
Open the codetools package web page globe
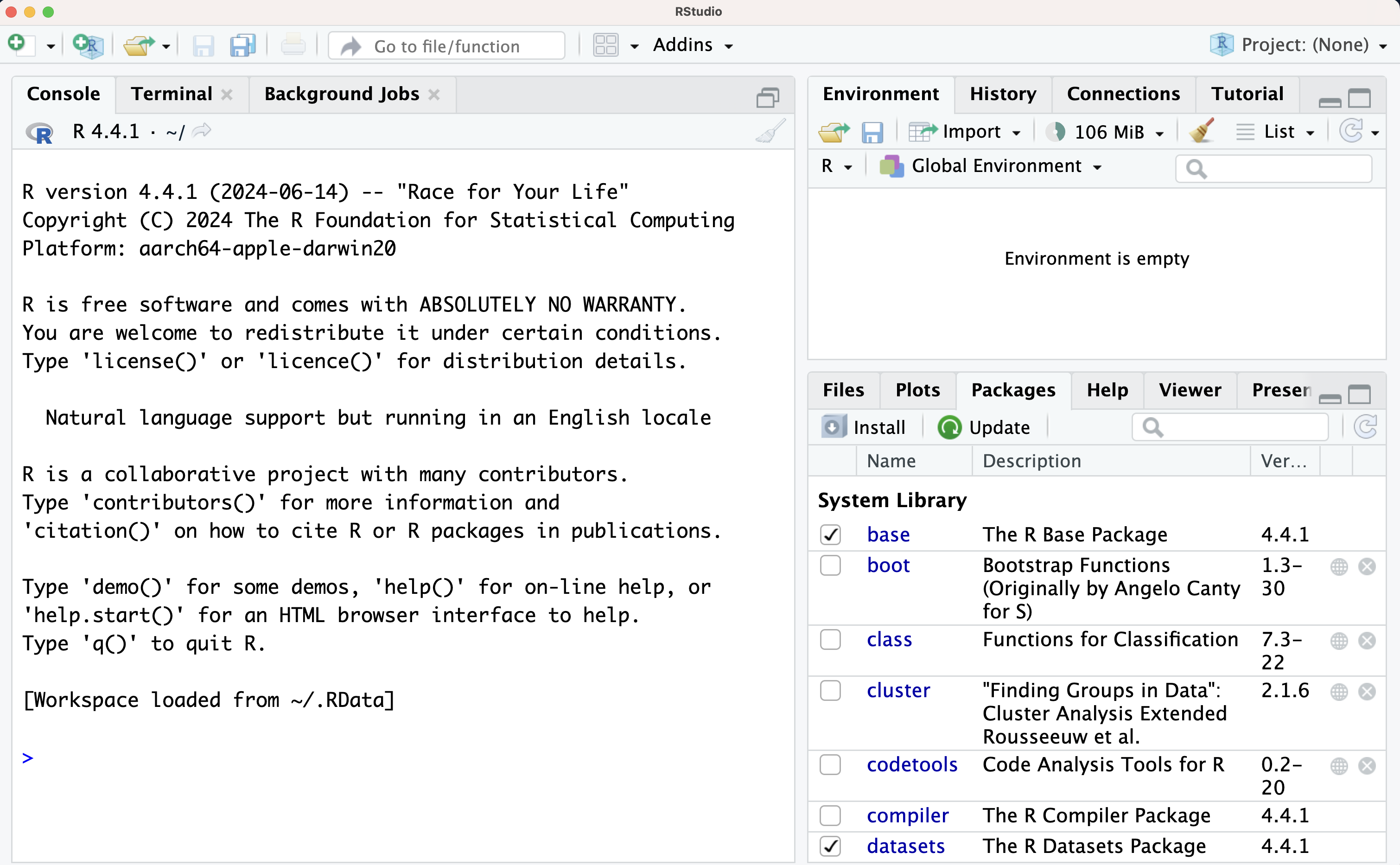(x=1339, y=765)
